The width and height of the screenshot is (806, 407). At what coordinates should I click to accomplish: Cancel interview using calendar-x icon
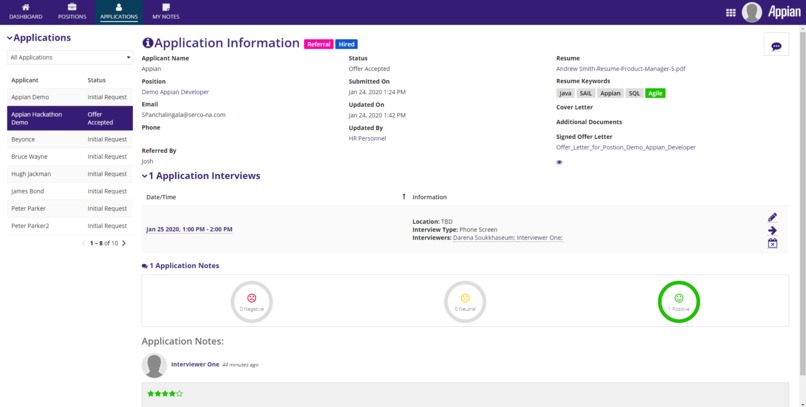(x=772, y=243)
